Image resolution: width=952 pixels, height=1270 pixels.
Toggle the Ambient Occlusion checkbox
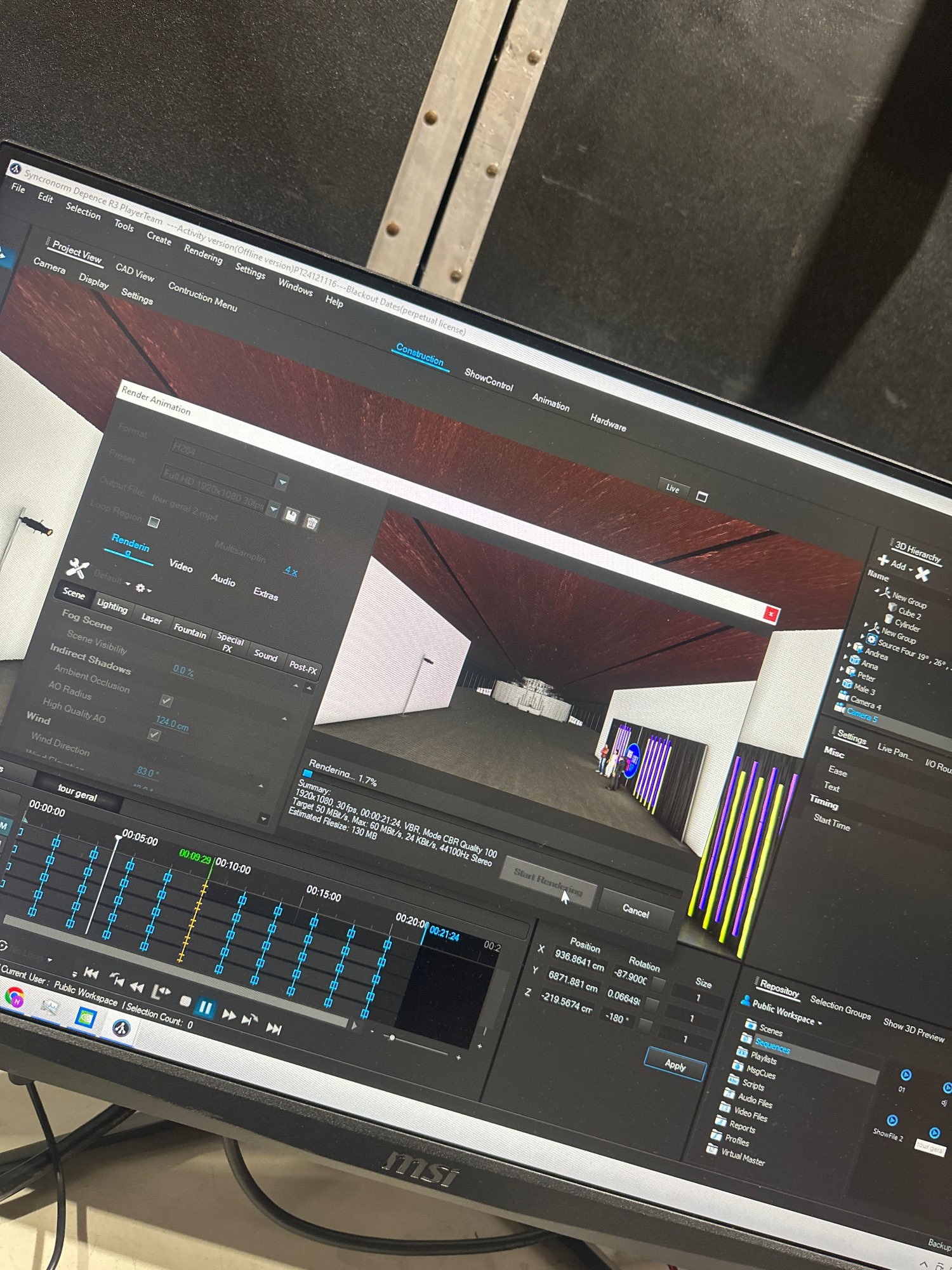166,700
